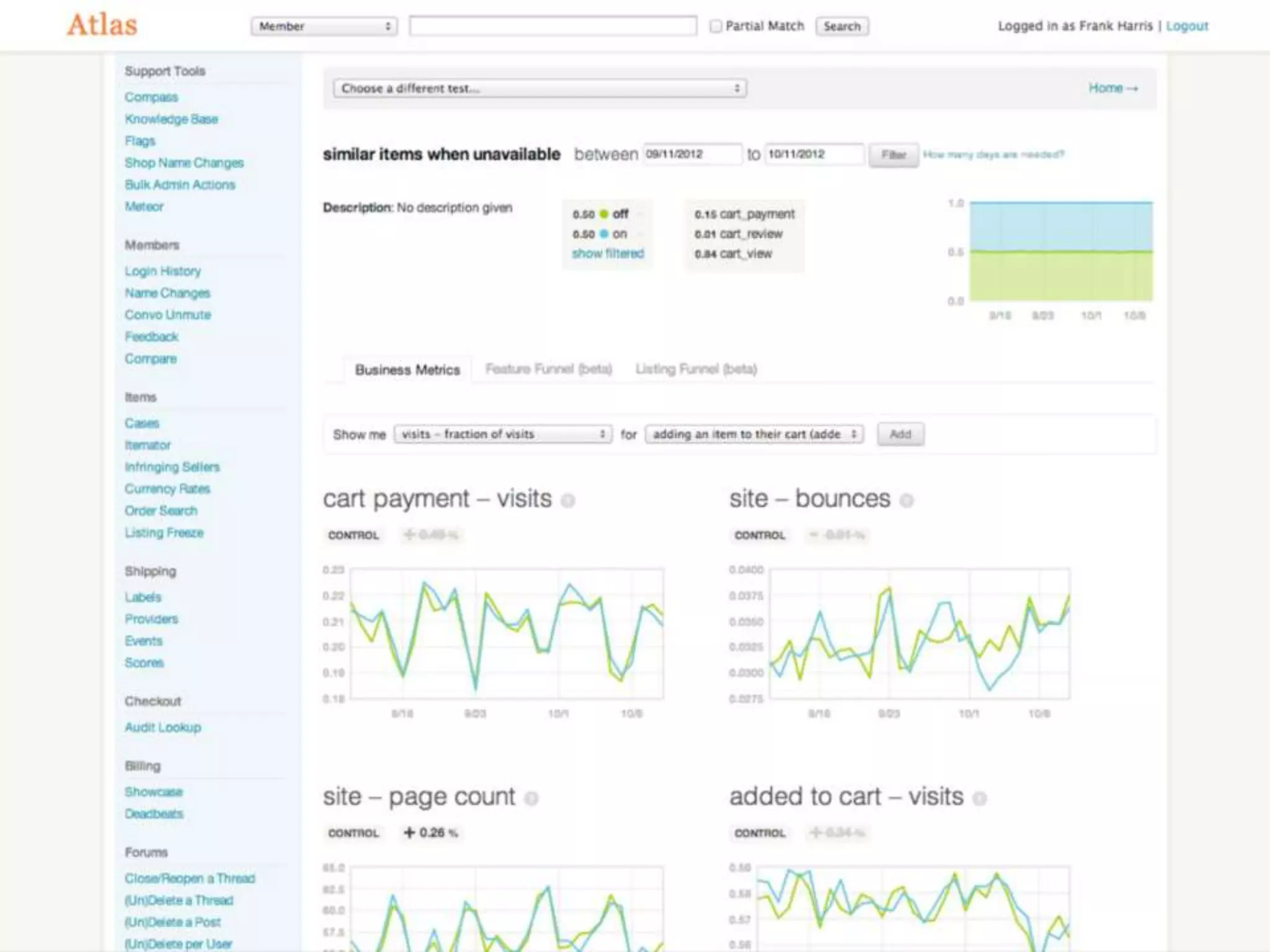Click the green 'off' variant dot
1270x952 pixels.
tap(604, 214)
